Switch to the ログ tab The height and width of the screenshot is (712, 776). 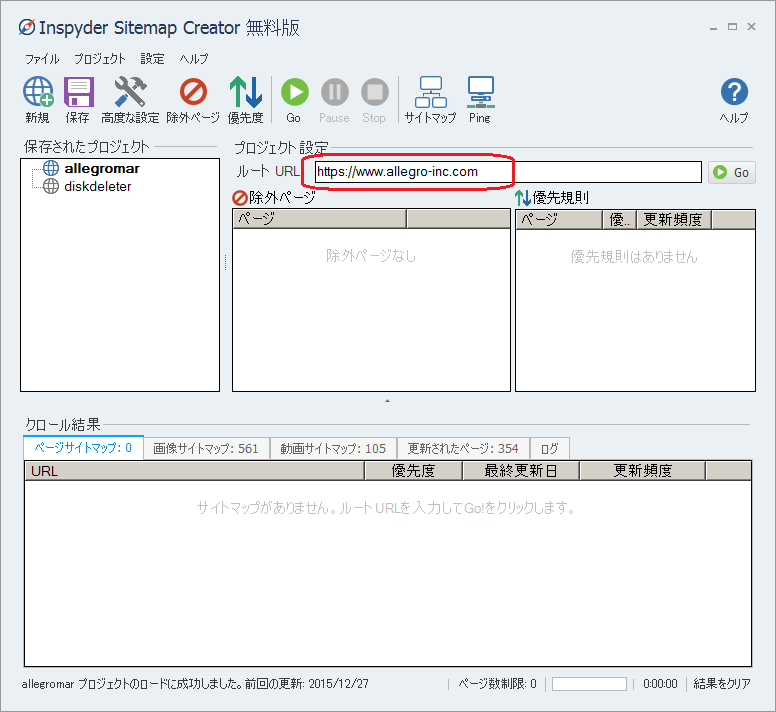pos(549,448)
